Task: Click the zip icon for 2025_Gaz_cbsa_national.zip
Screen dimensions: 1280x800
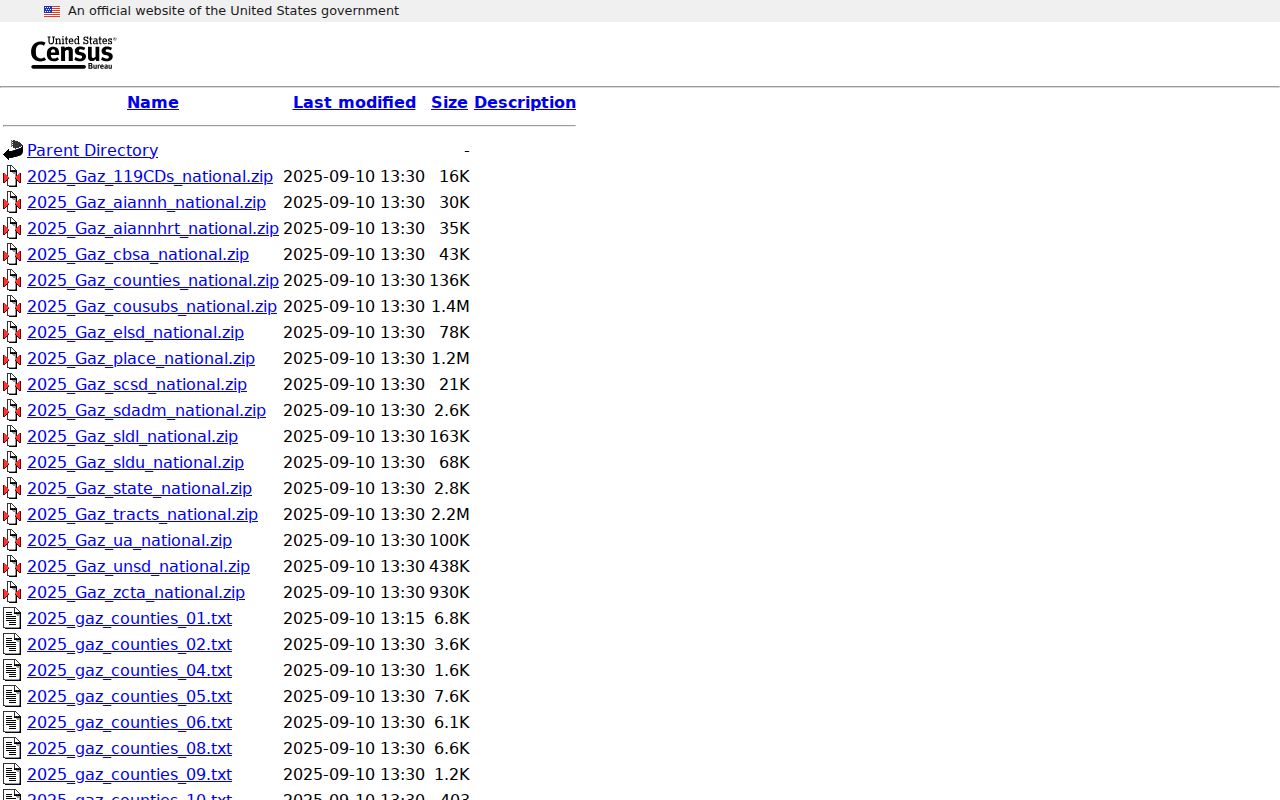Action: 13,254
